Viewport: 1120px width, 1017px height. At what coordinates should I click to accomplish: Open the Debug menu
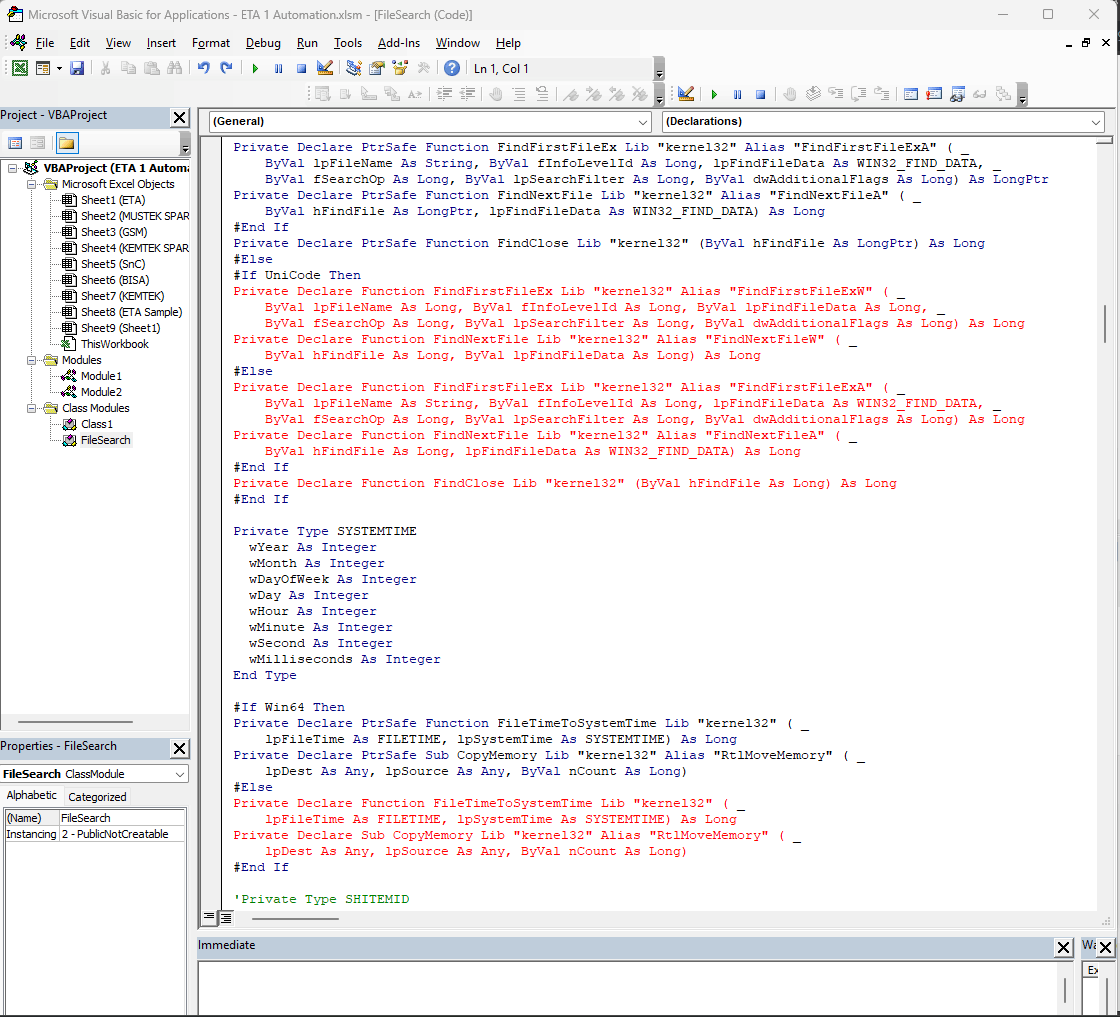click(x=263, y=43)
